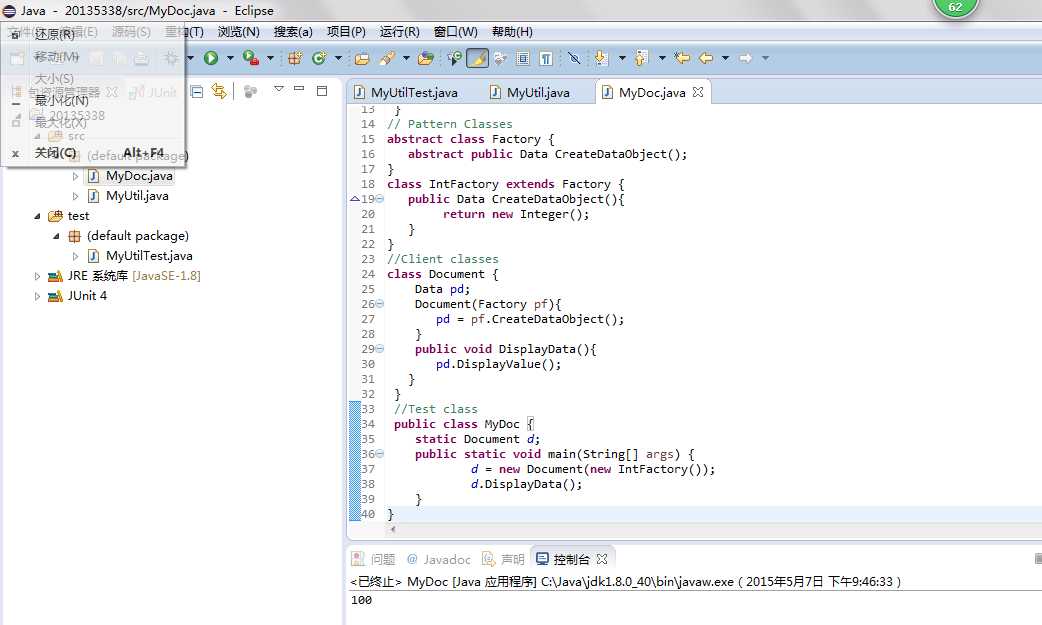Minimize the Package Explorer view
Screen dimensions: 1042x625
pyautogui.click(x=299, y=89)
